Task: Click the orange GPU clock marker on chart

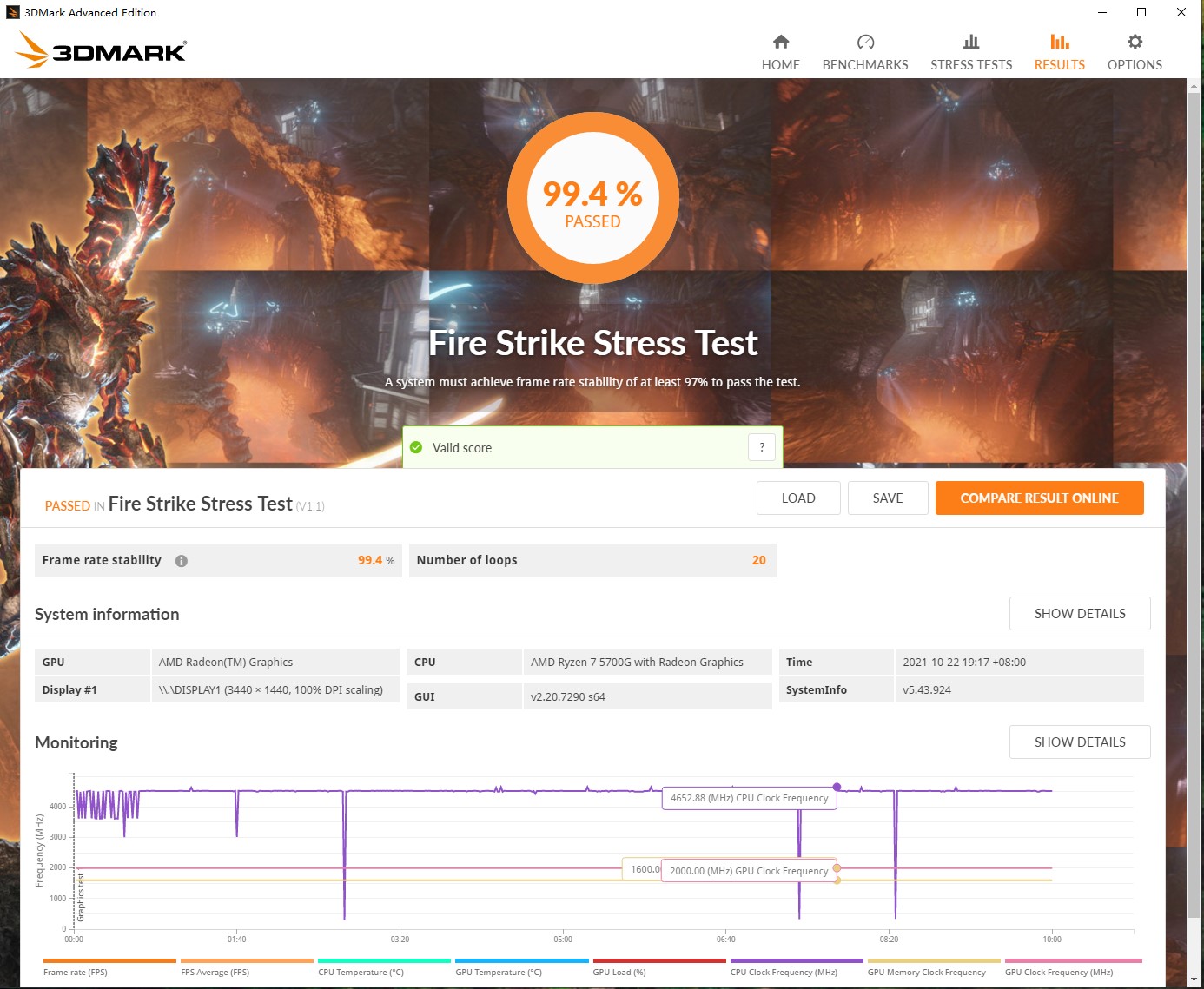Action: click(837, 868)
